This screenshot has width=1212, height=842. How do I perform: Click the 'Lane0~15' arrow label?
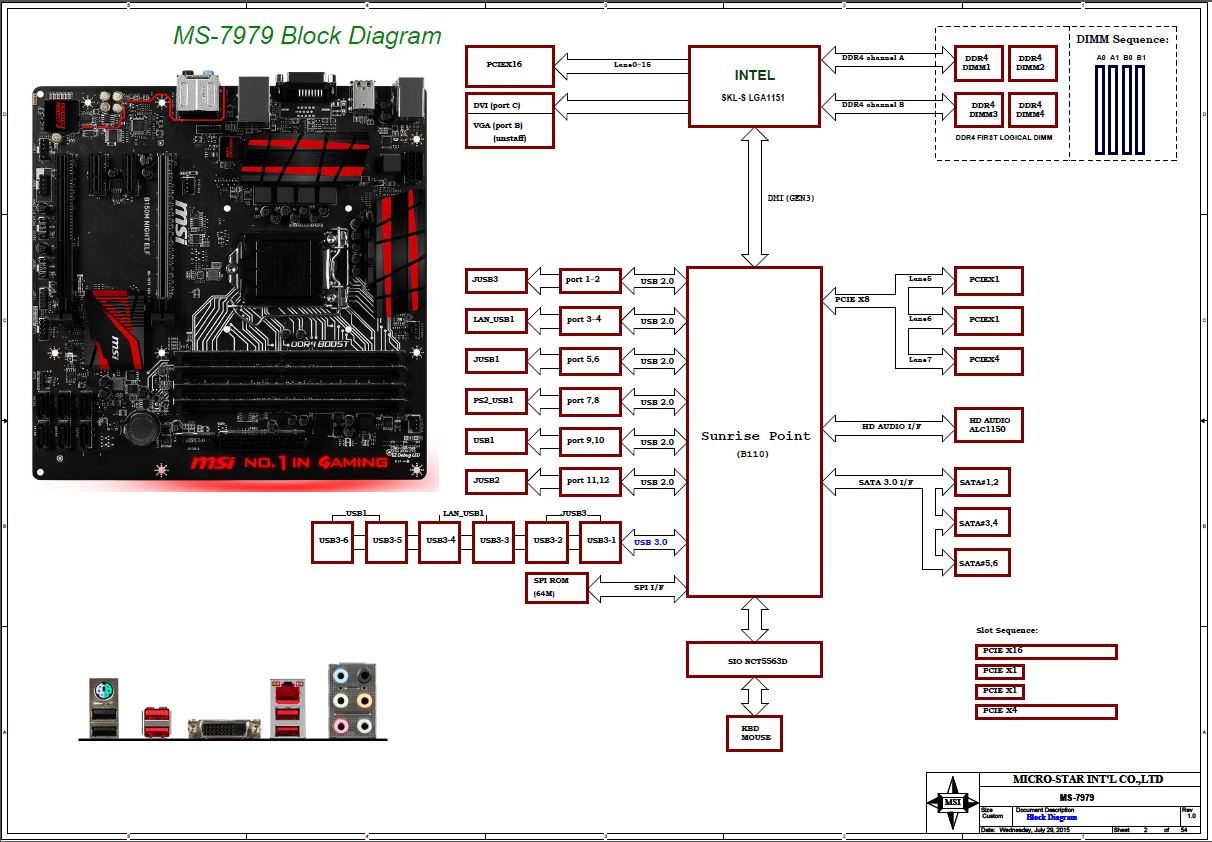click(632, 65)
